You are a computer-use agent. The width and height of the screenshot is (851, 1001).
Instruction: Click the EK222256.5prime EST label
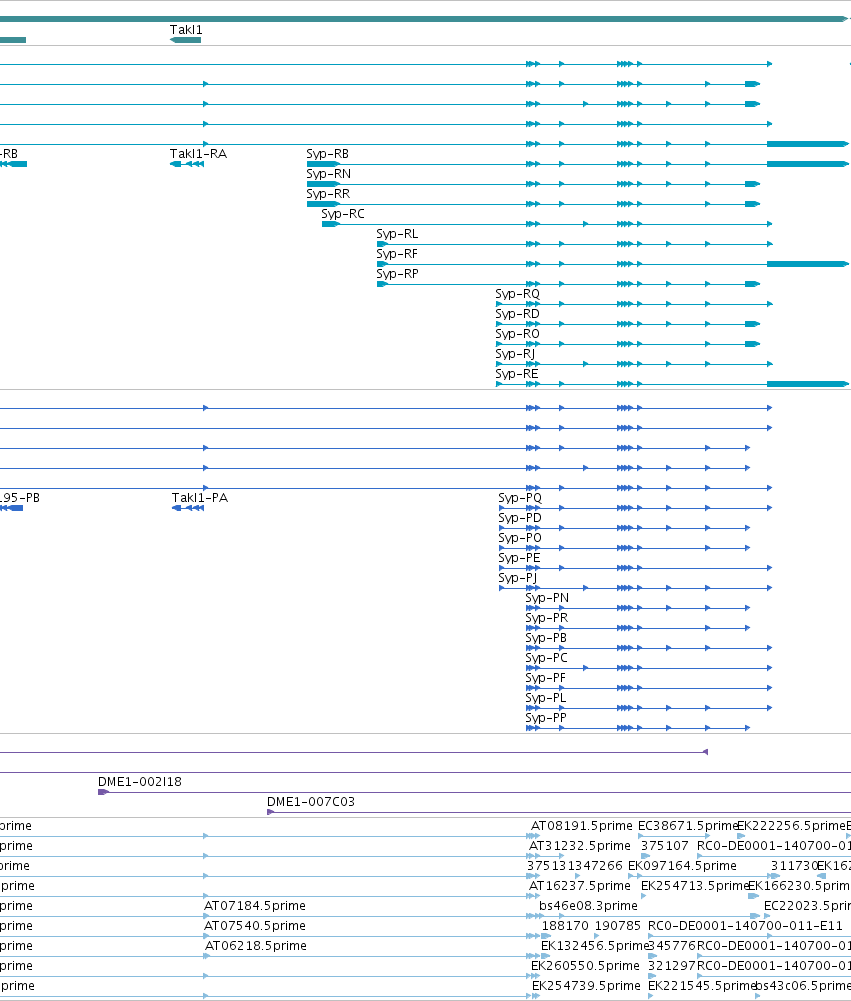[x=791, y=825]
